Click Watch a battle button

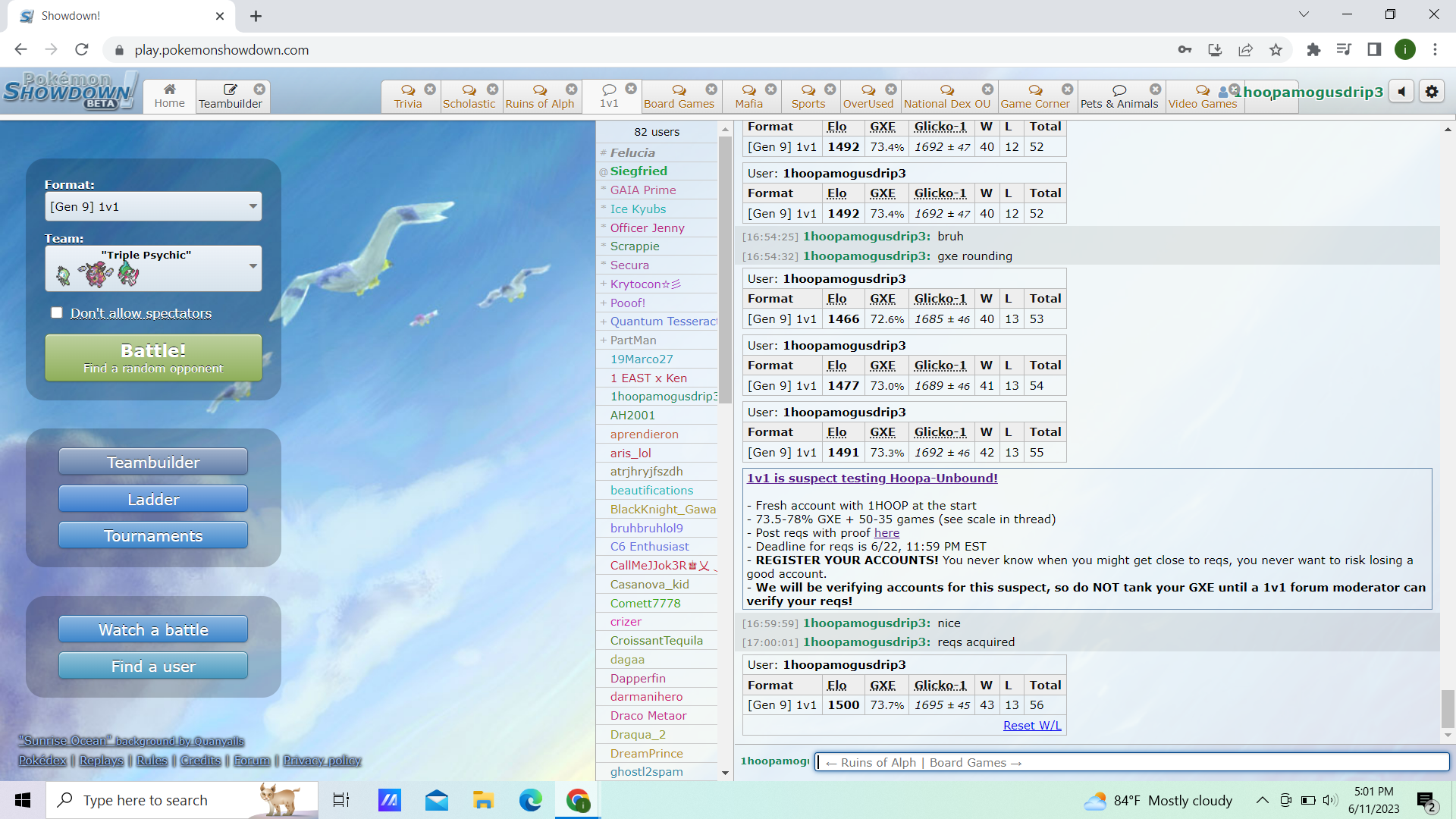pyautogui.click(x=153, y=629)
